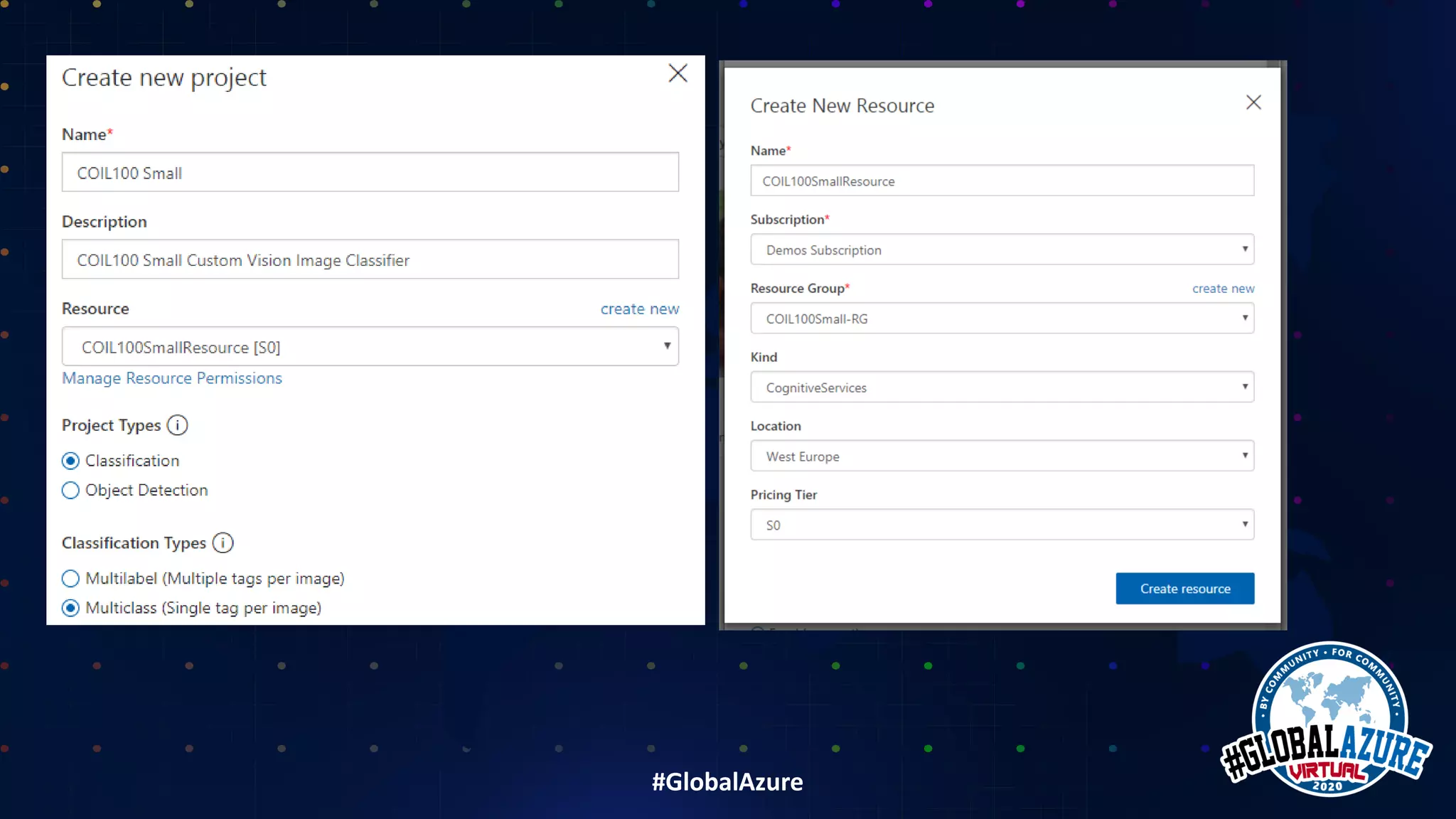Choose Multilabel classification type
Screen dimensions: 1456x819
click(70, 579)
